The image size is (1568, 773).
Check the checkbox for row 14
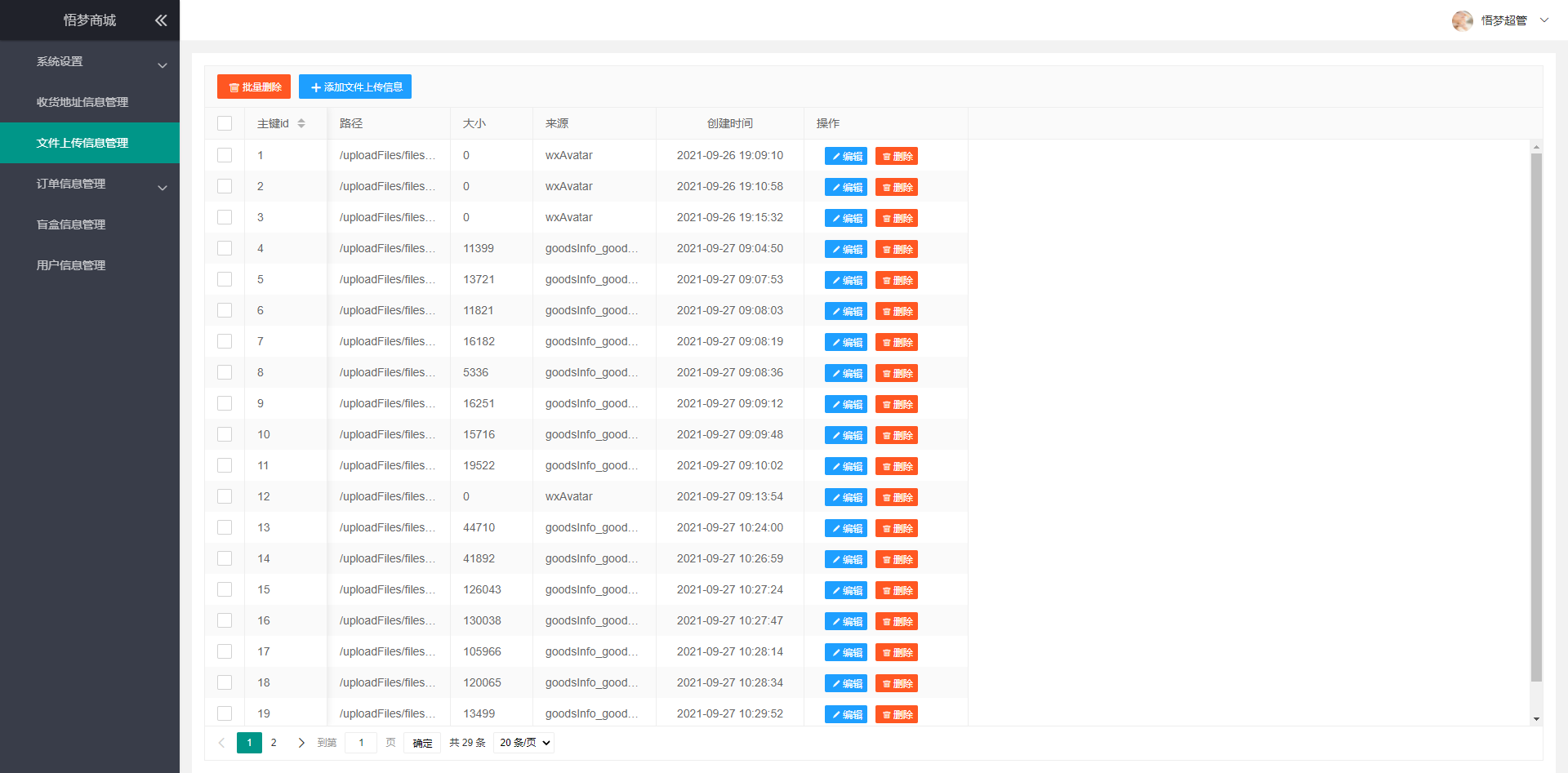pyautogui.click(x=225, y=558)
